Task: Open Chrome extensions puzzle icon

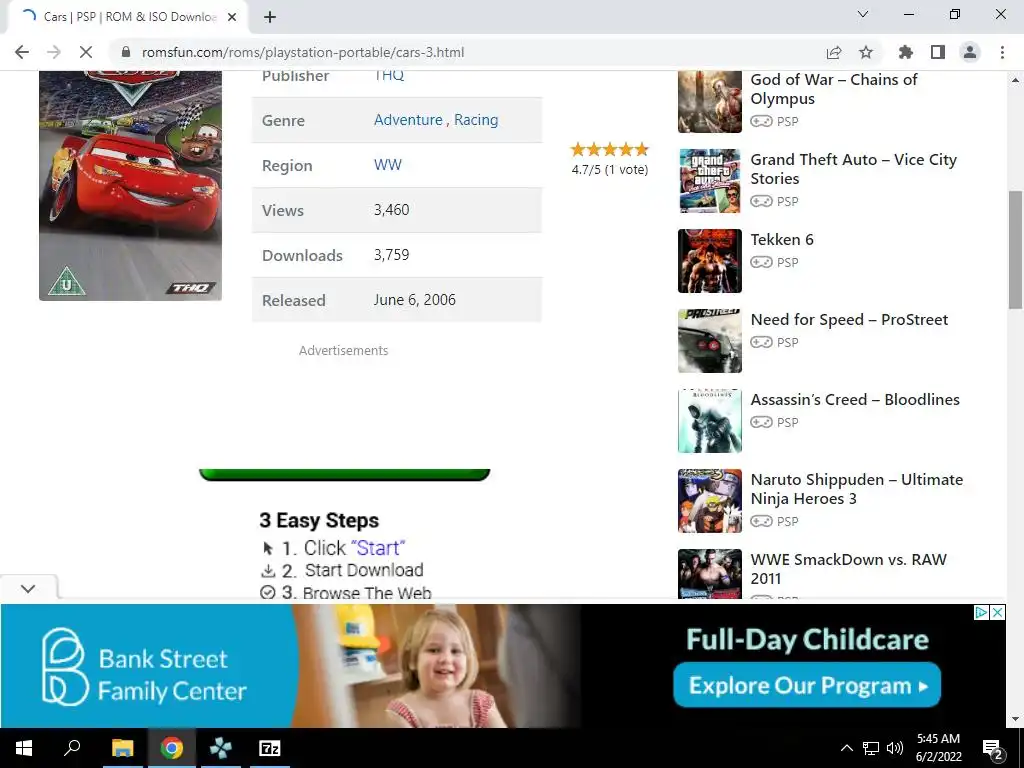Action: coord(906,52)
